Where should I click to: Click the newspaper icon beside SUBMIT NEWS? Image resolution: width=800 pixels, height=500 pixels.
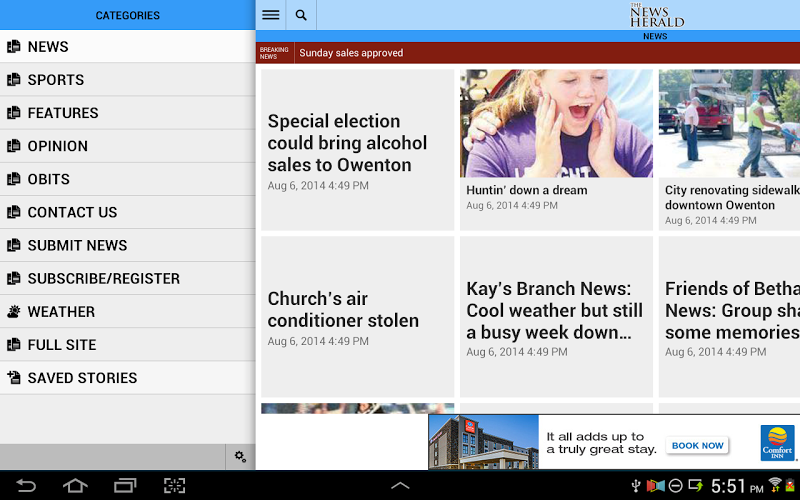coord(14,245)
